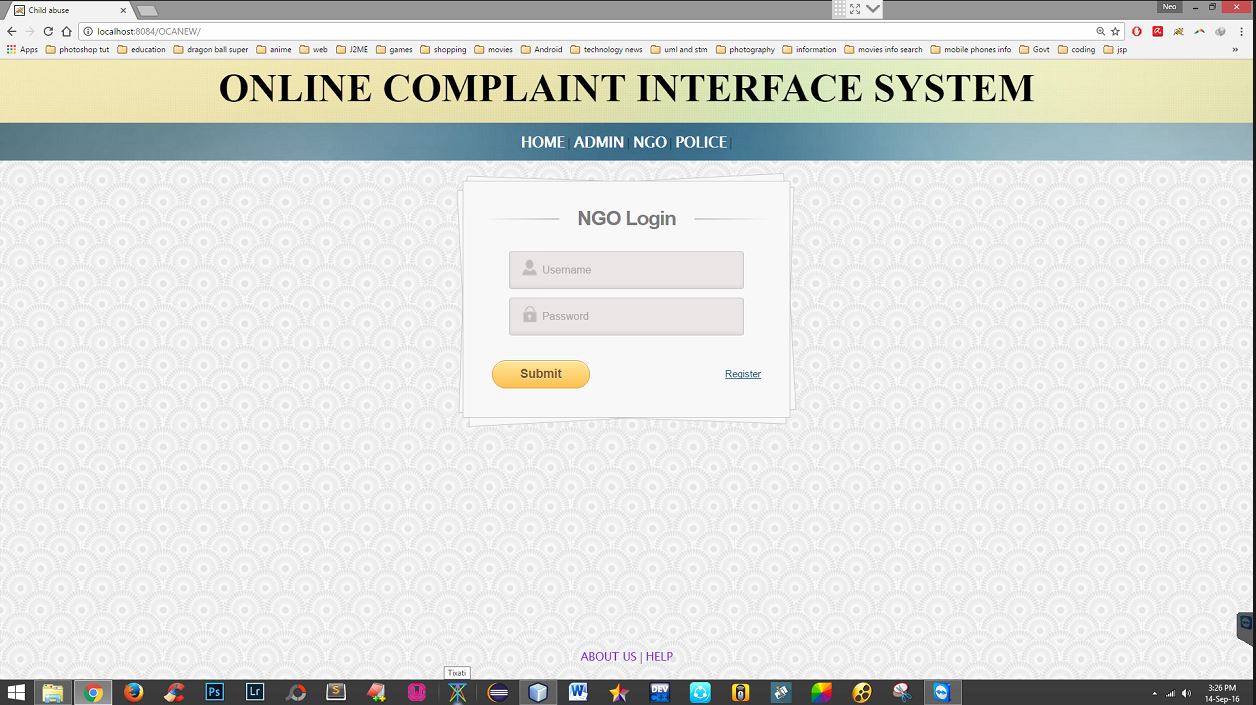
Task: Click the browser Forward arrow
Action: pos(29,32)
